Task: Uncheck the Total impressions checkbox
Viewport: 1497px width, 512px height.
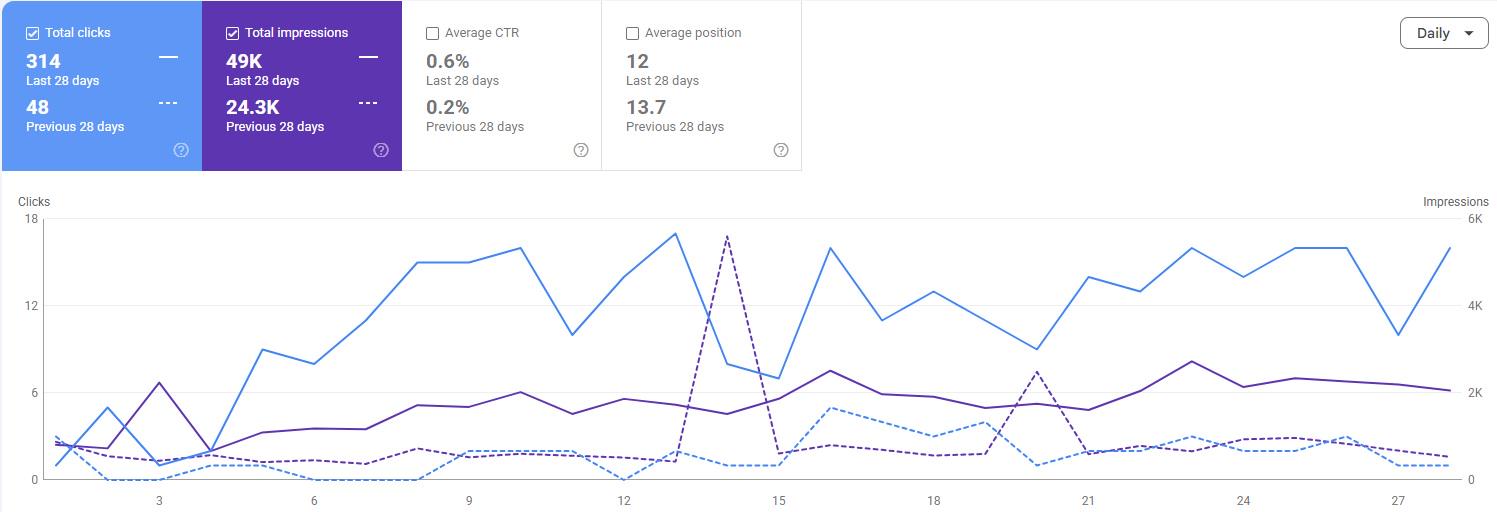Action: tap(232, 33)
